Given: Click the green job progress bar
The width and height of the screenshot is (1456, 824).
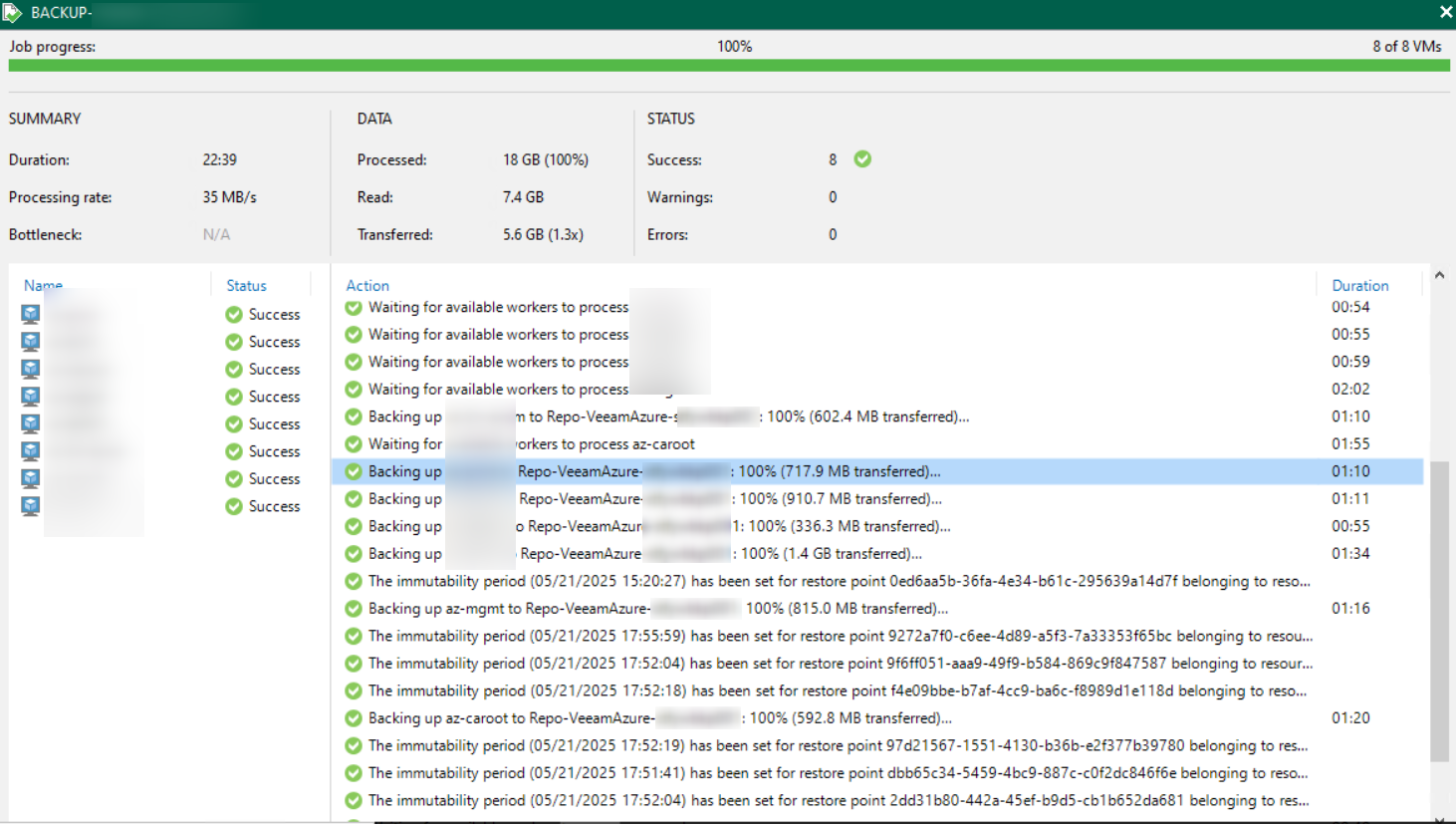Looking at the screenshot, I should tap(729, 66).
